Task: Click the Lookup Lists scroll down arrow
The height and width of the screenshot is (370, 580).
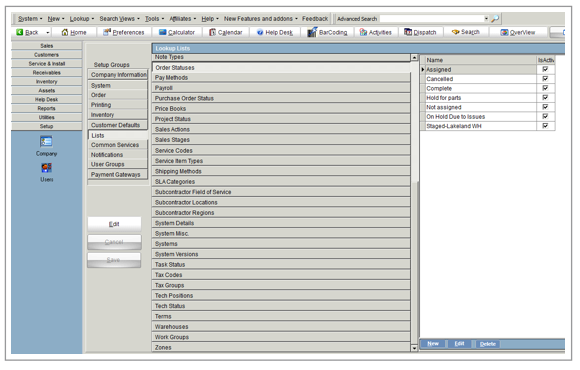Action: tap(414, 348)
